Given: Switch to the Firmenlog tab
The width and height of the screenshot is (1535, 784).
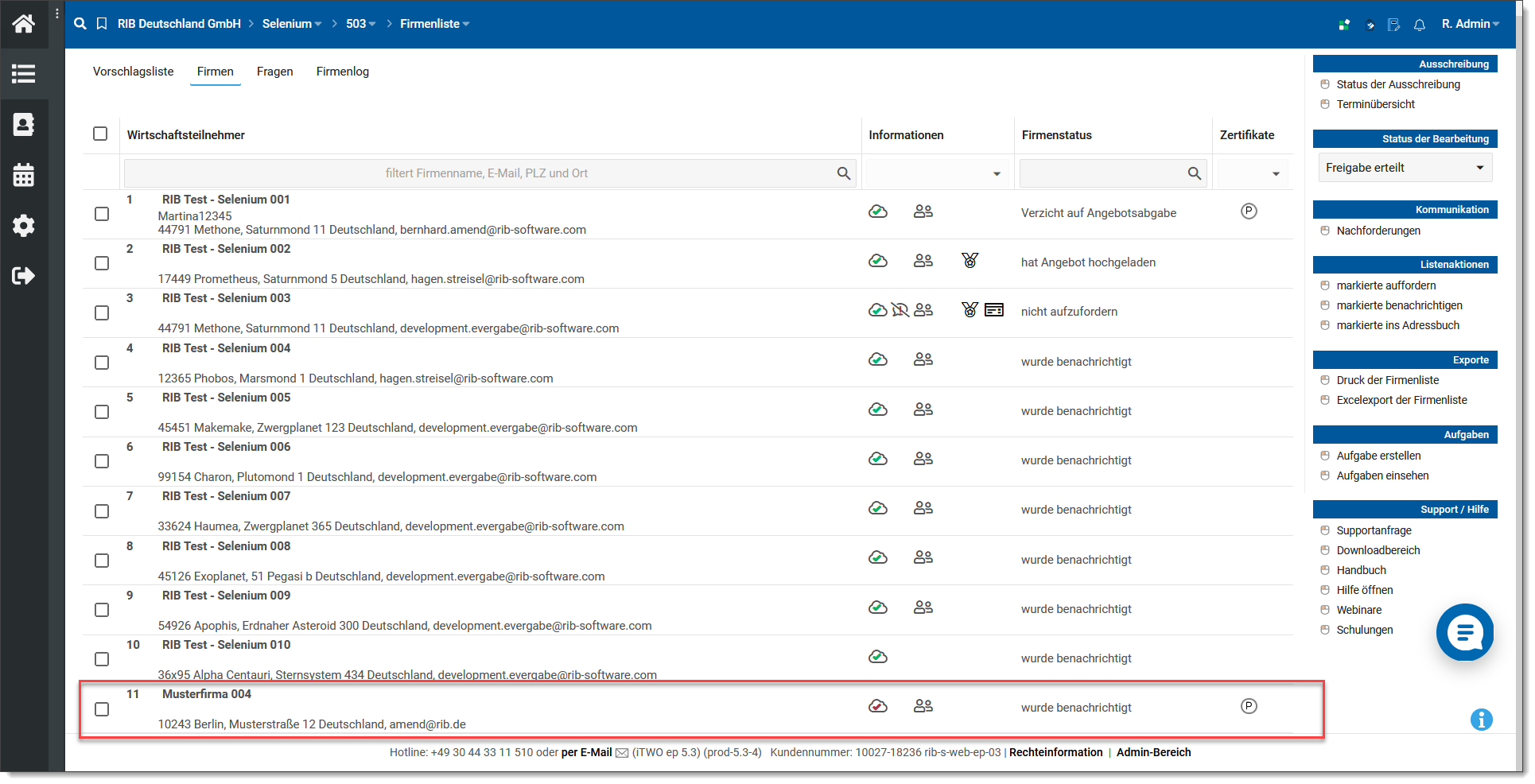Looking at the screenshot, I should coord(343,72).
